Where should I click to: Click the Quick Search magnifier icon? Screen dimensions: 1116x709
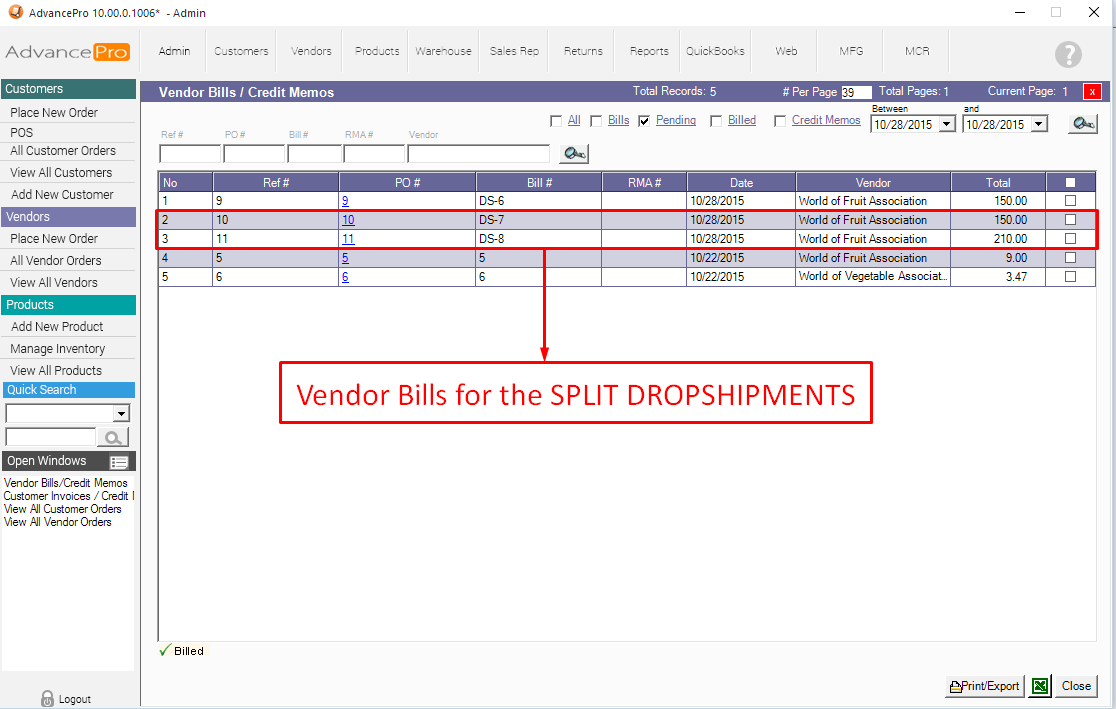tap(113, 437)
